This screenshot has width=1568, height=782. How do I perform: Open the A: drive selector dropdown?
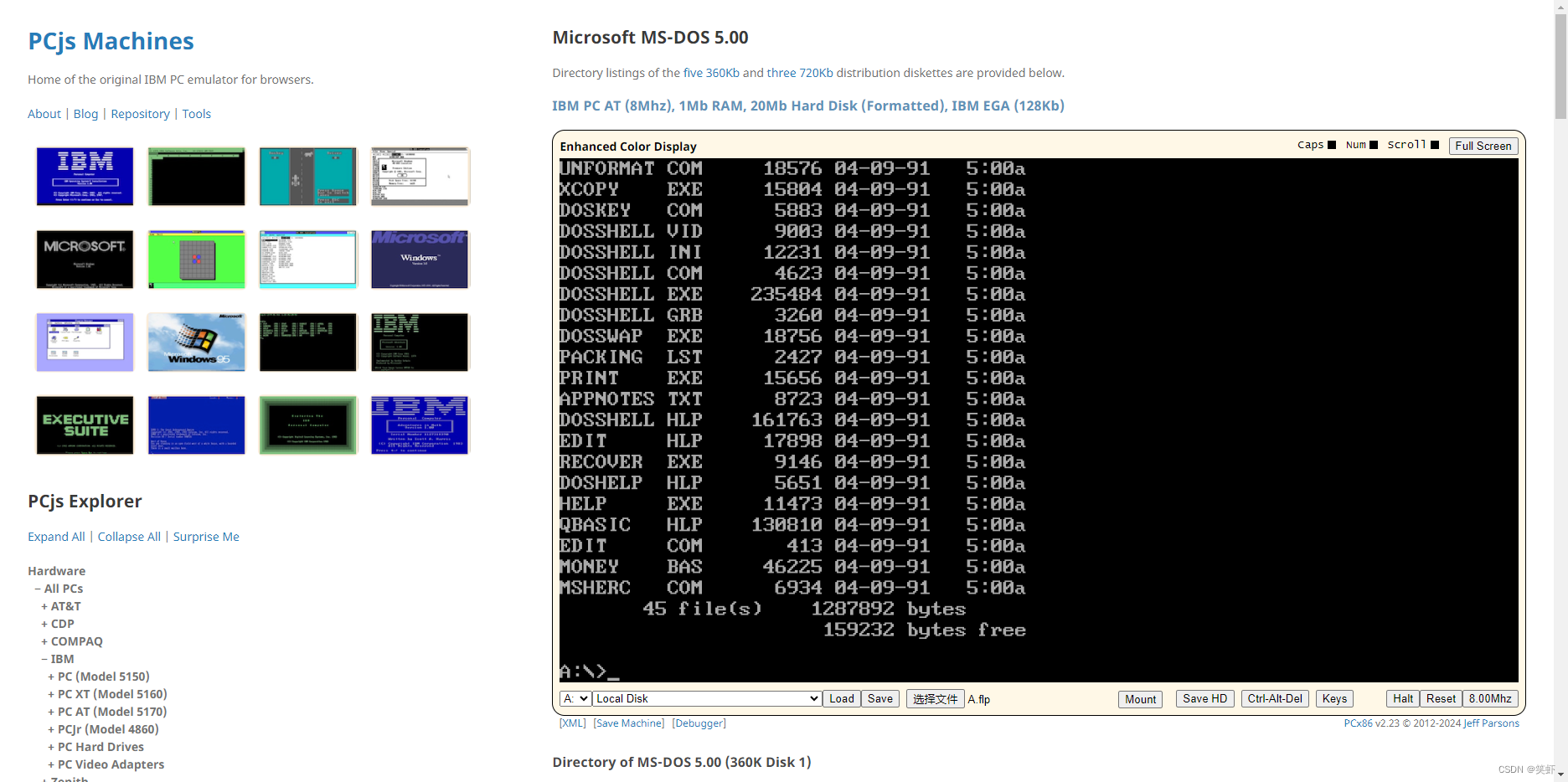click(575, 697)
